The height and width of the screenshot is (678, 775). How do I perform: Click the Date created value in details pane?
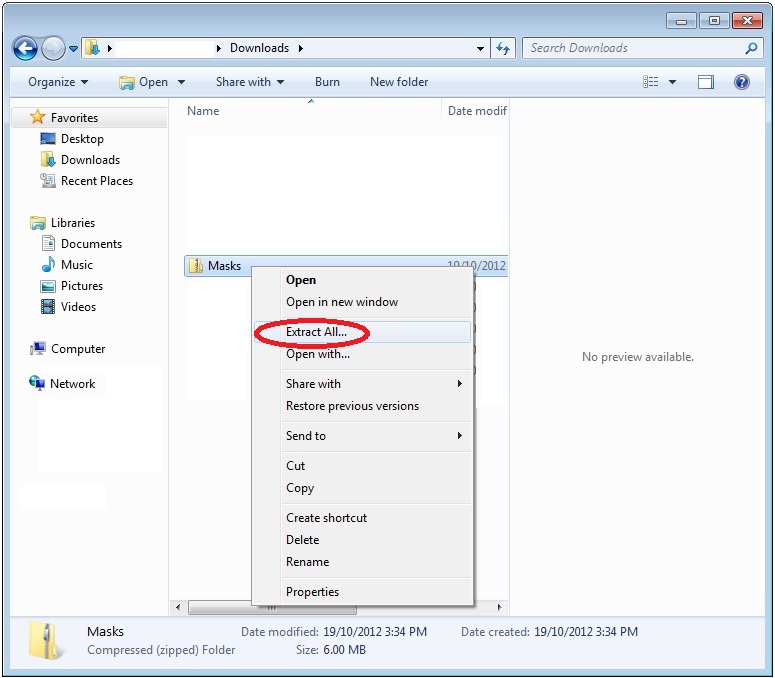(x=586, y=632)
